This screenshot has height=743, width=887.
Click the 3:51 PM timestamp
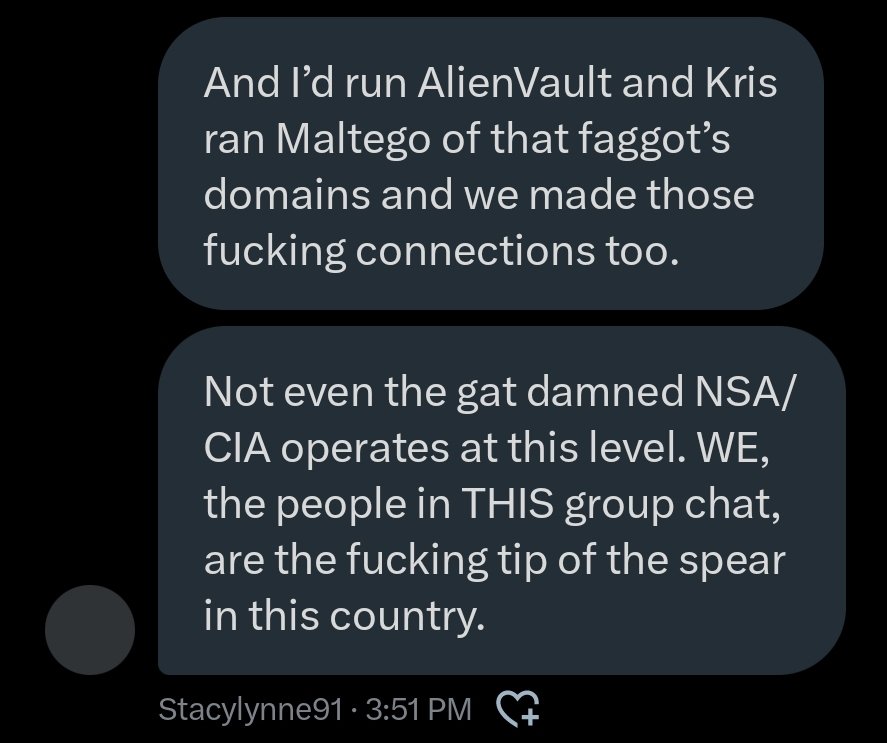tap(419, 710)
